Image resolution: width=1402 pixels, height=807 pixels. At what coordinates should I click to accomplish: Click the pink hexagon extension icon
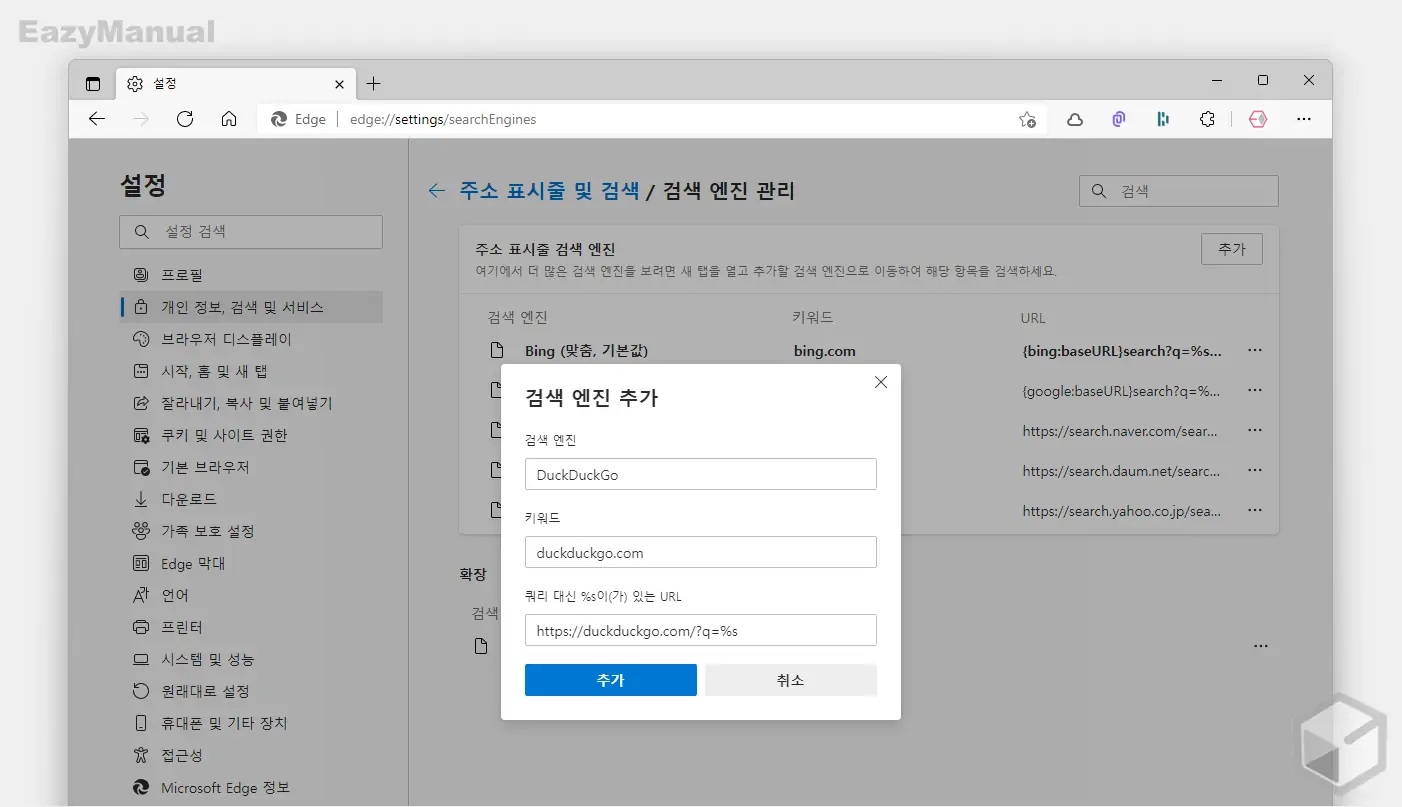[1258, 119]
